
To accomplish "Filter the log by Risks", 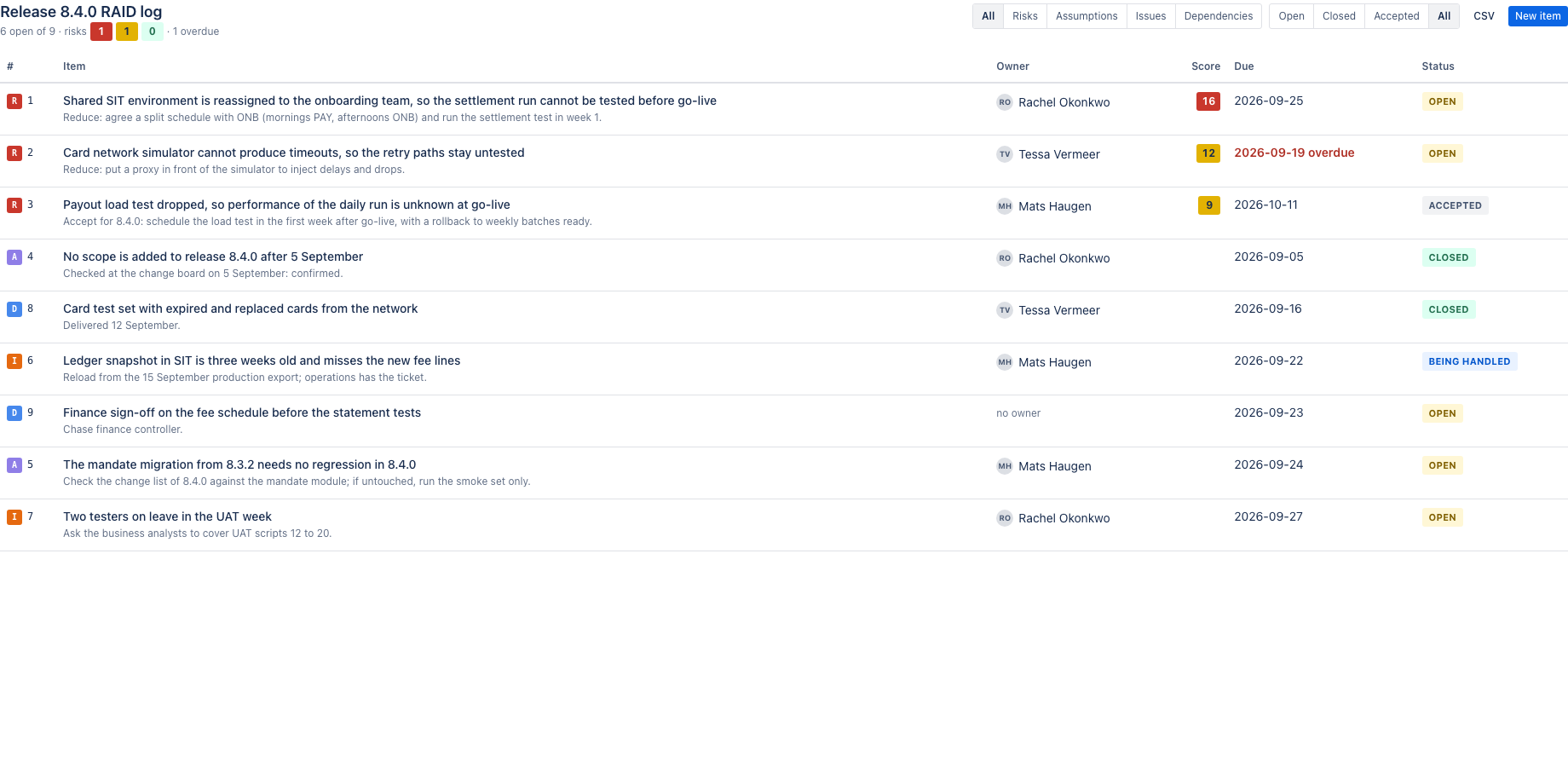I will coord(1025,16).
